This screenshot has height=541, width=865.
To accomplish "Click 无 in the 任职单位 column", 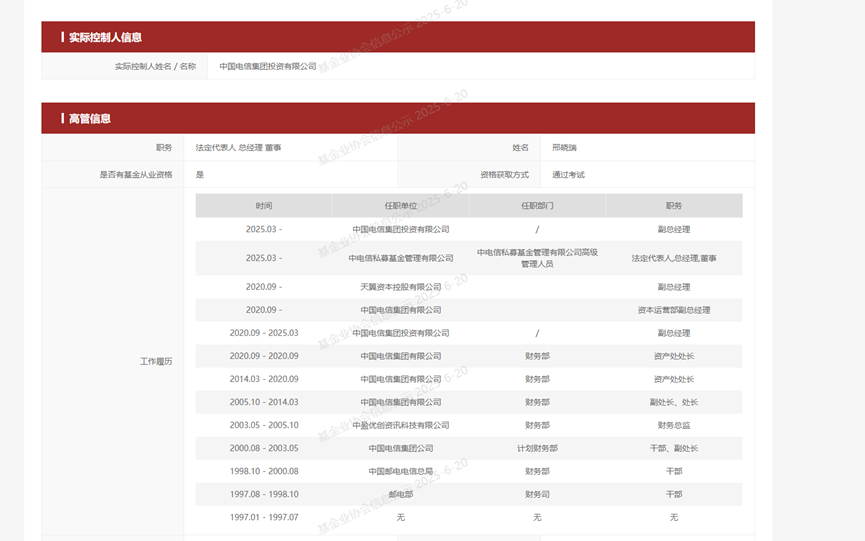I will pos(401,517).
